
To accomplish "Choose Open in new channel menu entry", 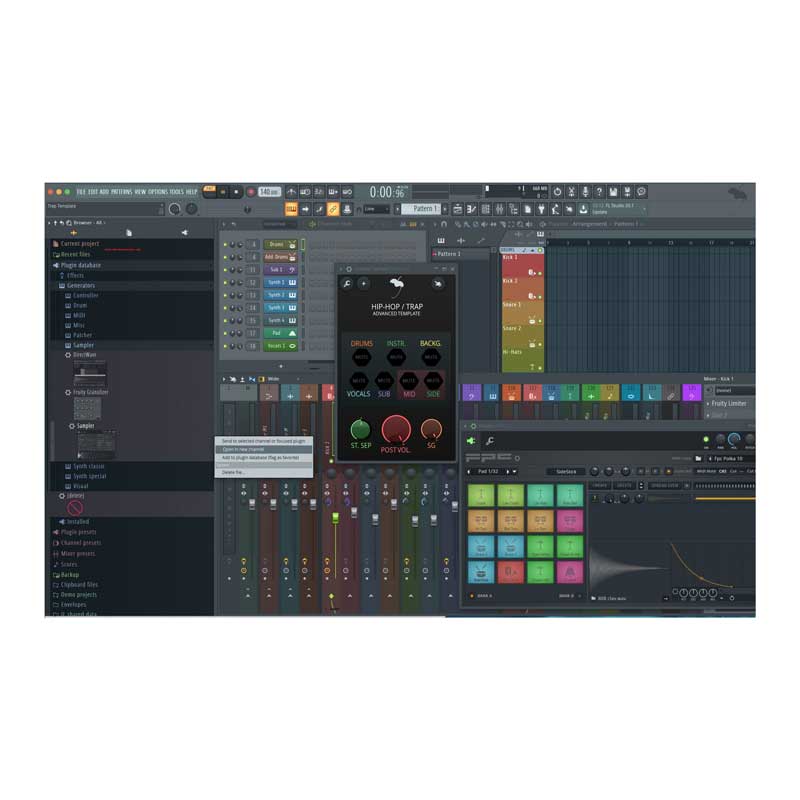I will (264, 449).
